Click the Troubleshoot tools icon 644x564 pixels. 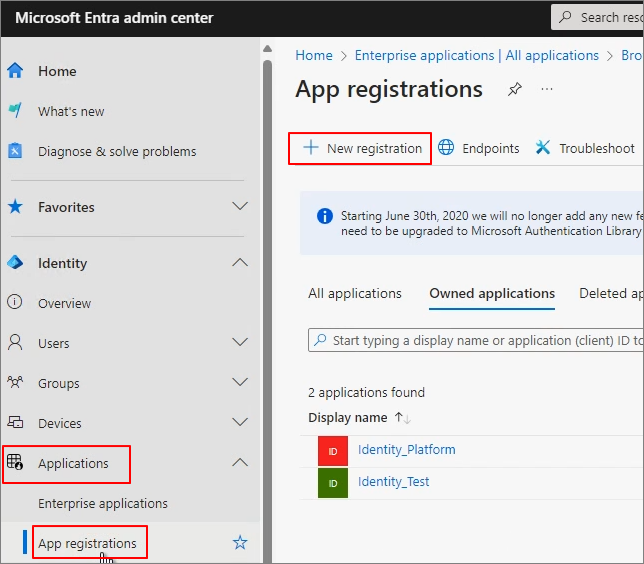pyautogui.click(x=543, y=147)
